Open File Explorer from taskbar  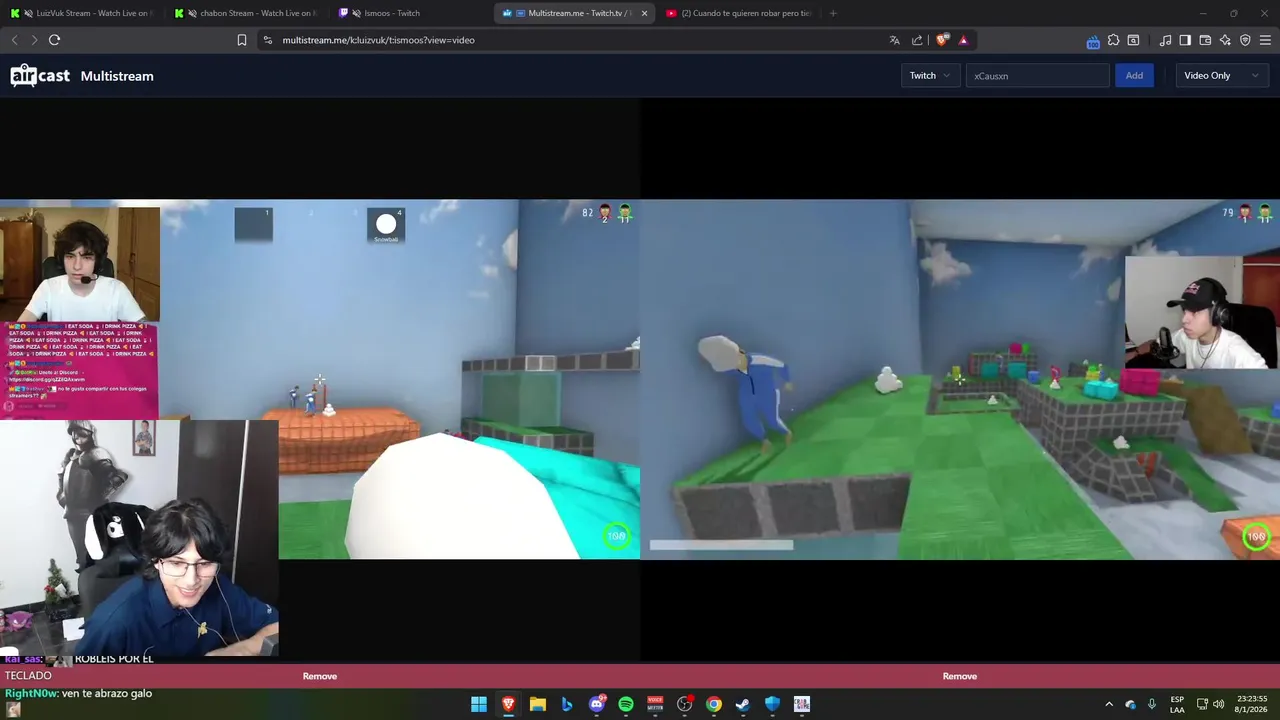coord(537,704)
